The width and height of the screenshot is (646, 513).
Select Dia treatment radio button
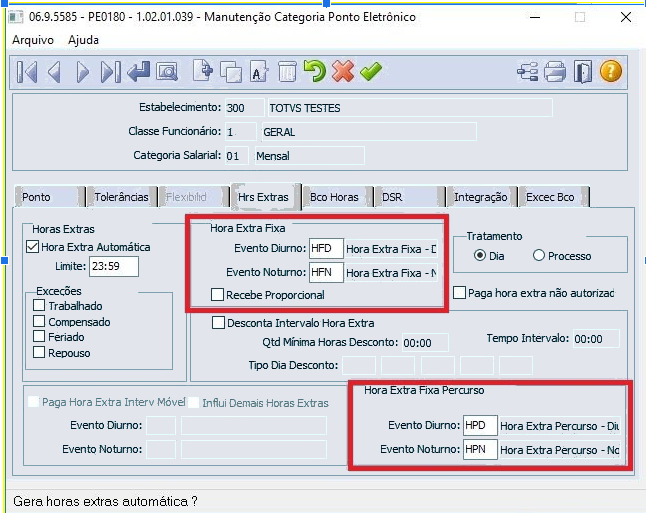click(x=480, y=255)
